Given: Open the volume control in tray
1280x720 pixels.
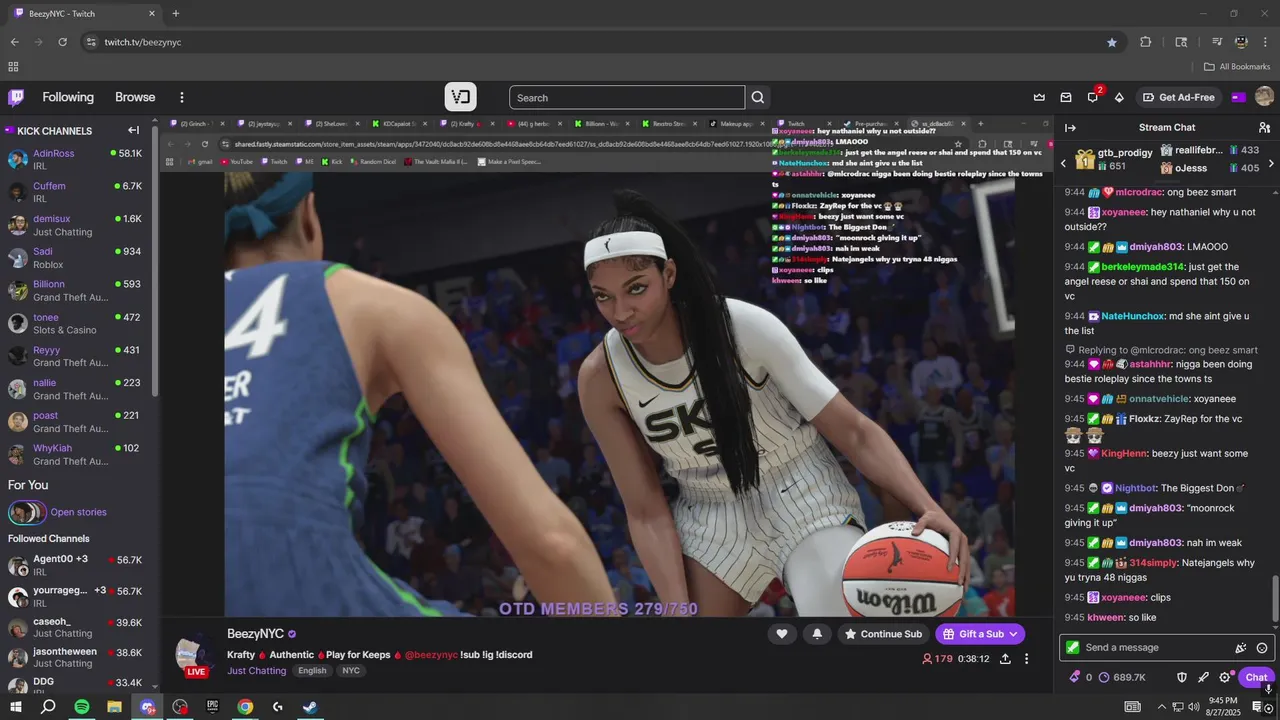Looking at the screenshot, I should [x=1194, y=707].
